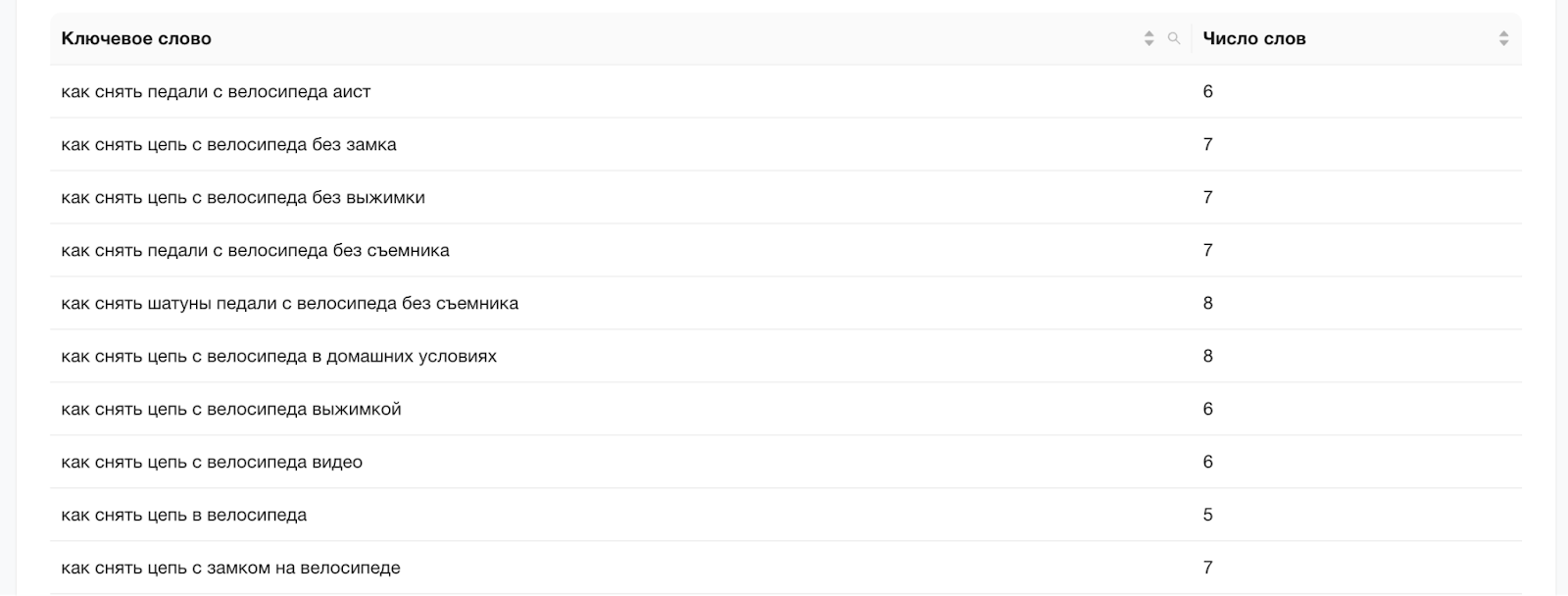Click word count 6 in аист row
The height and width of the screenshot is (596, 1568).
pos(1207,92)
